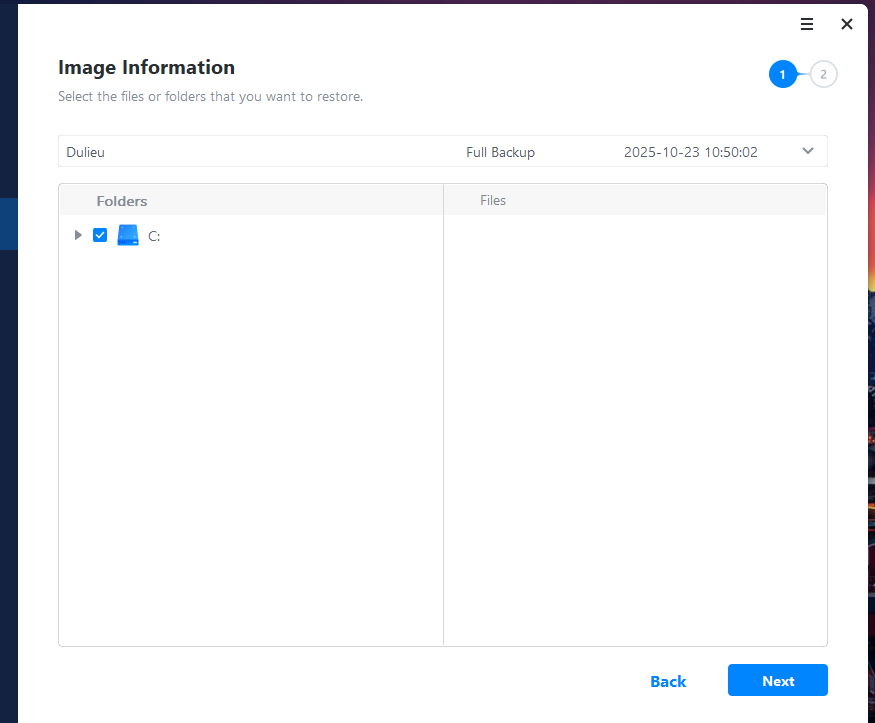Close the Image Information dialog

pyautogui.click(x=847, y=25)
